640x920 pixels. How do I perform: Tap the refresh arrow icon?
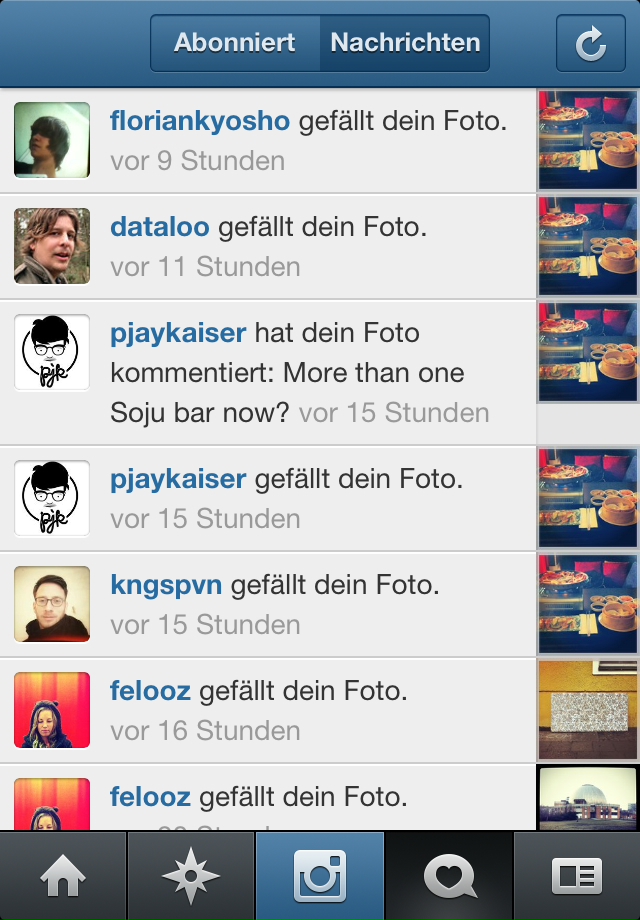point(590,43)
